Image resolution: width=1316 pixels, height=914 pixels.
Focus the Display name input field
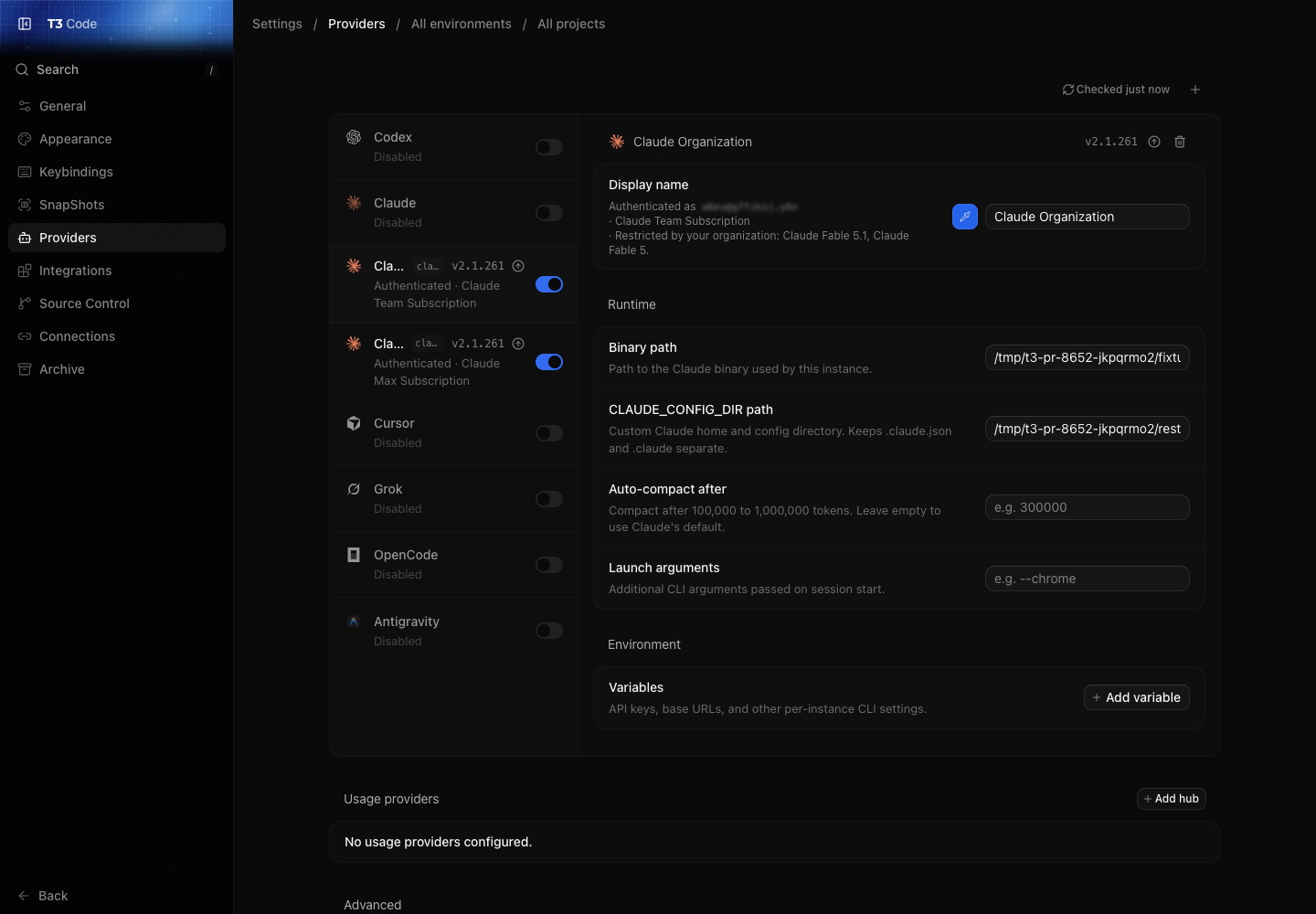[x=1088, y=217]
